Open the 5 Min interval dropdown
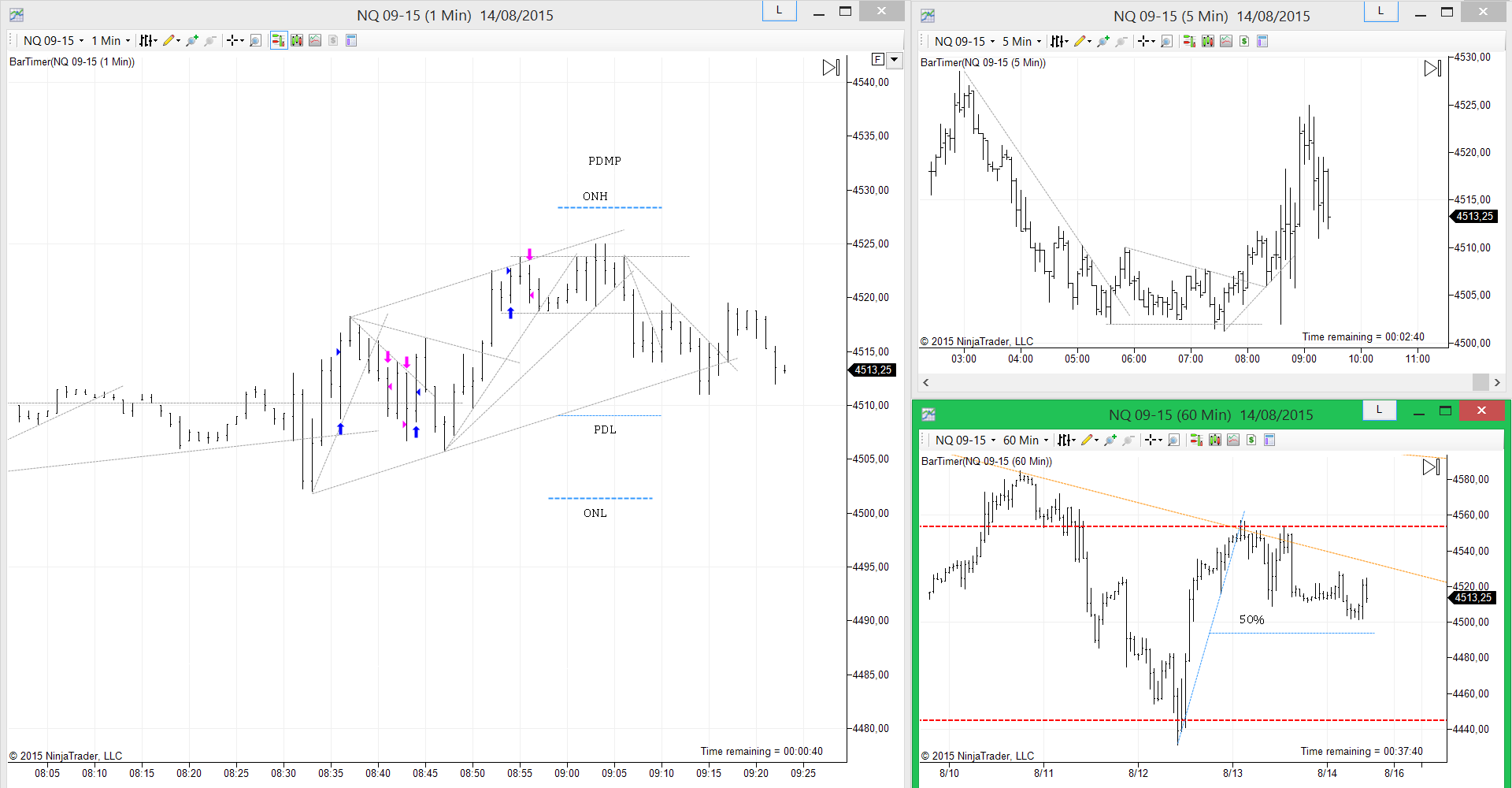 tap(1021, 42)
